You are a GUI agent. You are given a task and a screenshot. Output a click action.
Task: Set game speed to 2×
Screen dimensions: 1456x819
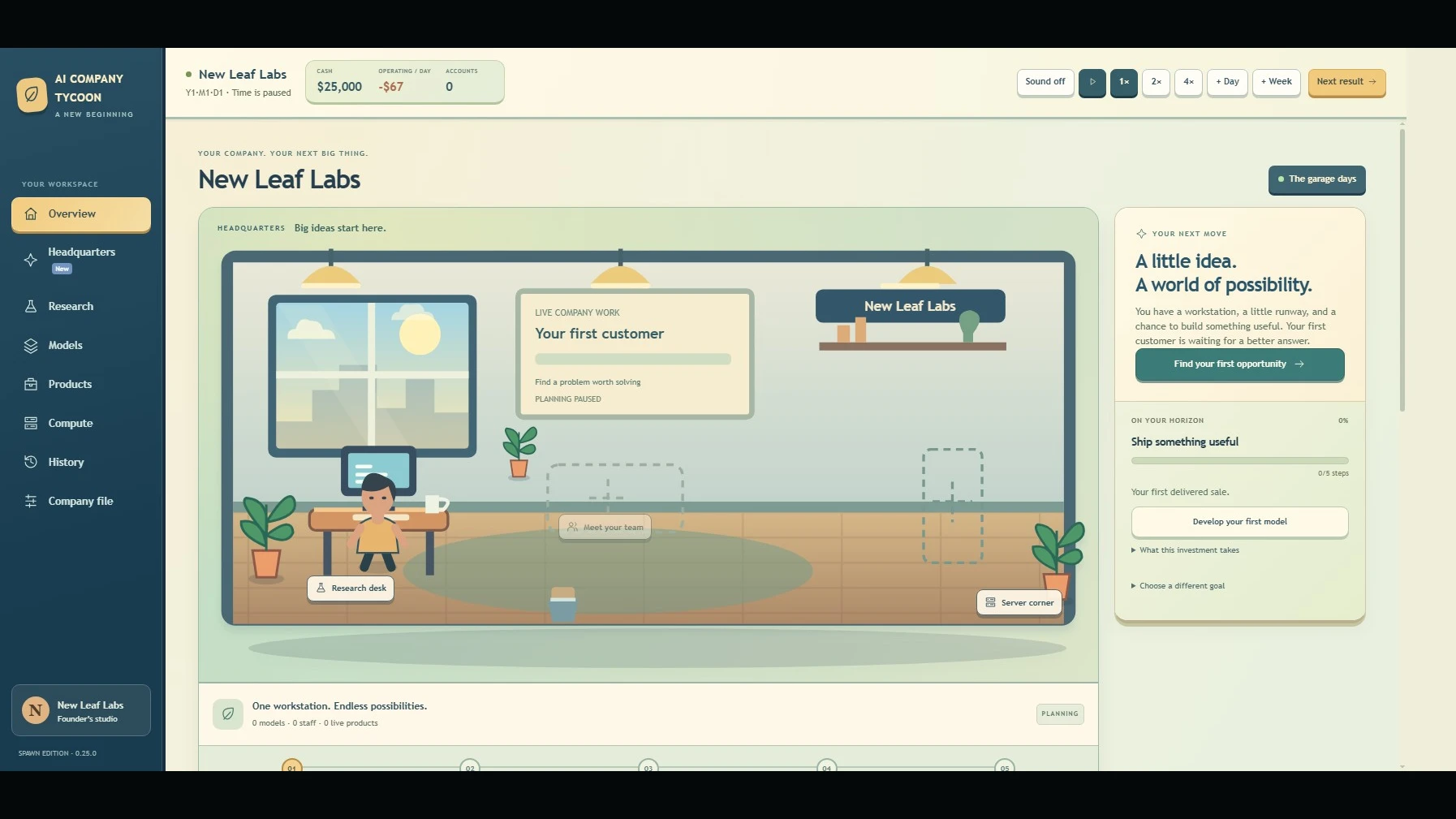coord(1156,82)
